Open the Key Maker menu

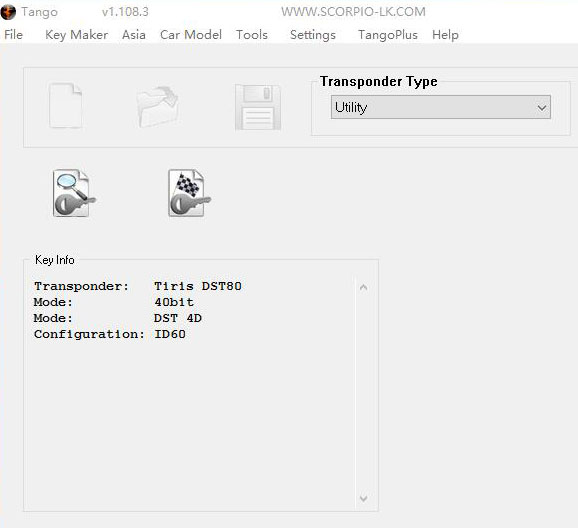tap(77, 35)
